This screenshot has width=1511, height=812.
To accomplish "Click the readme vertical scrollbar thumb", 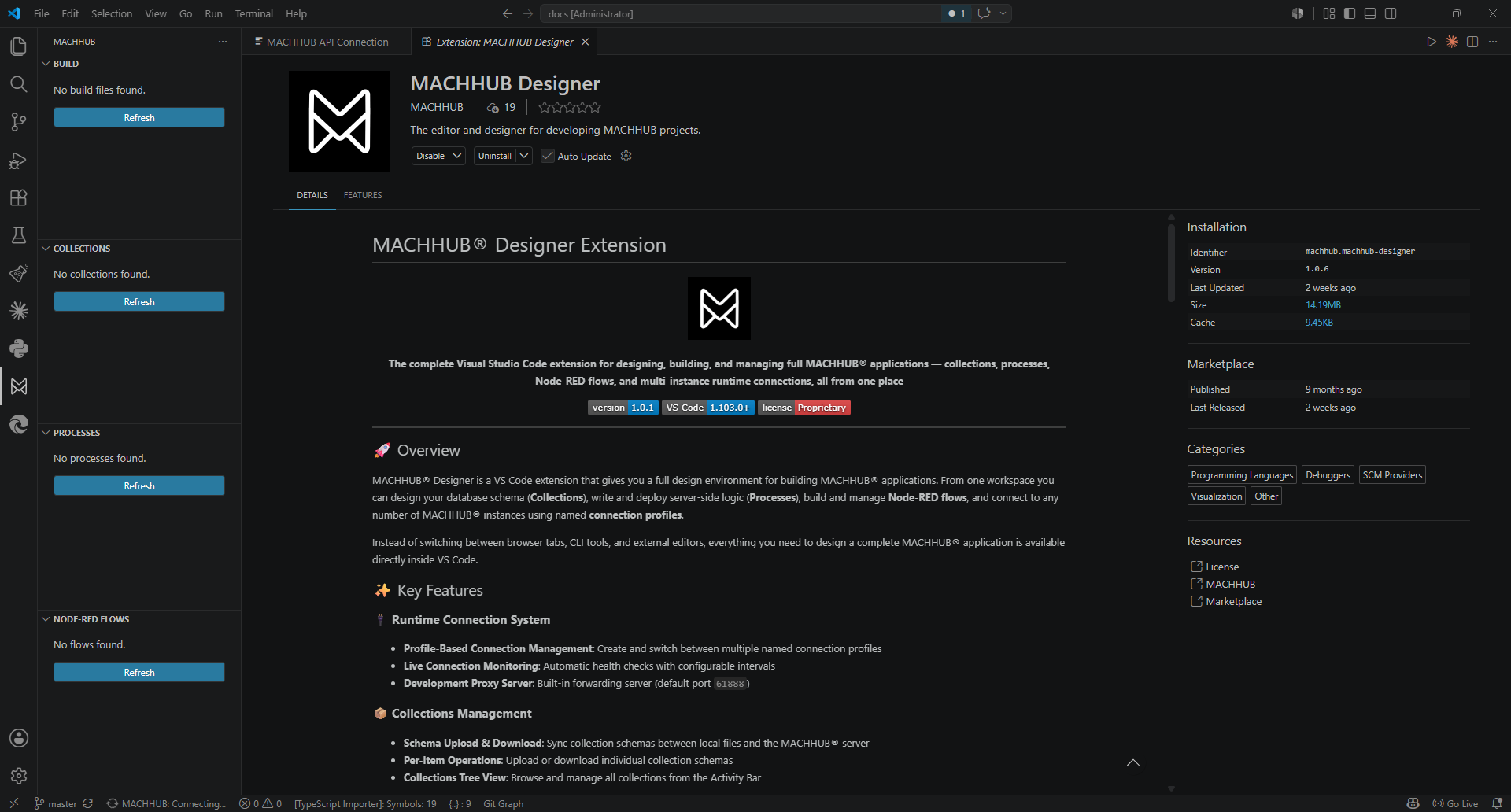I will [x=1171, y=261].
